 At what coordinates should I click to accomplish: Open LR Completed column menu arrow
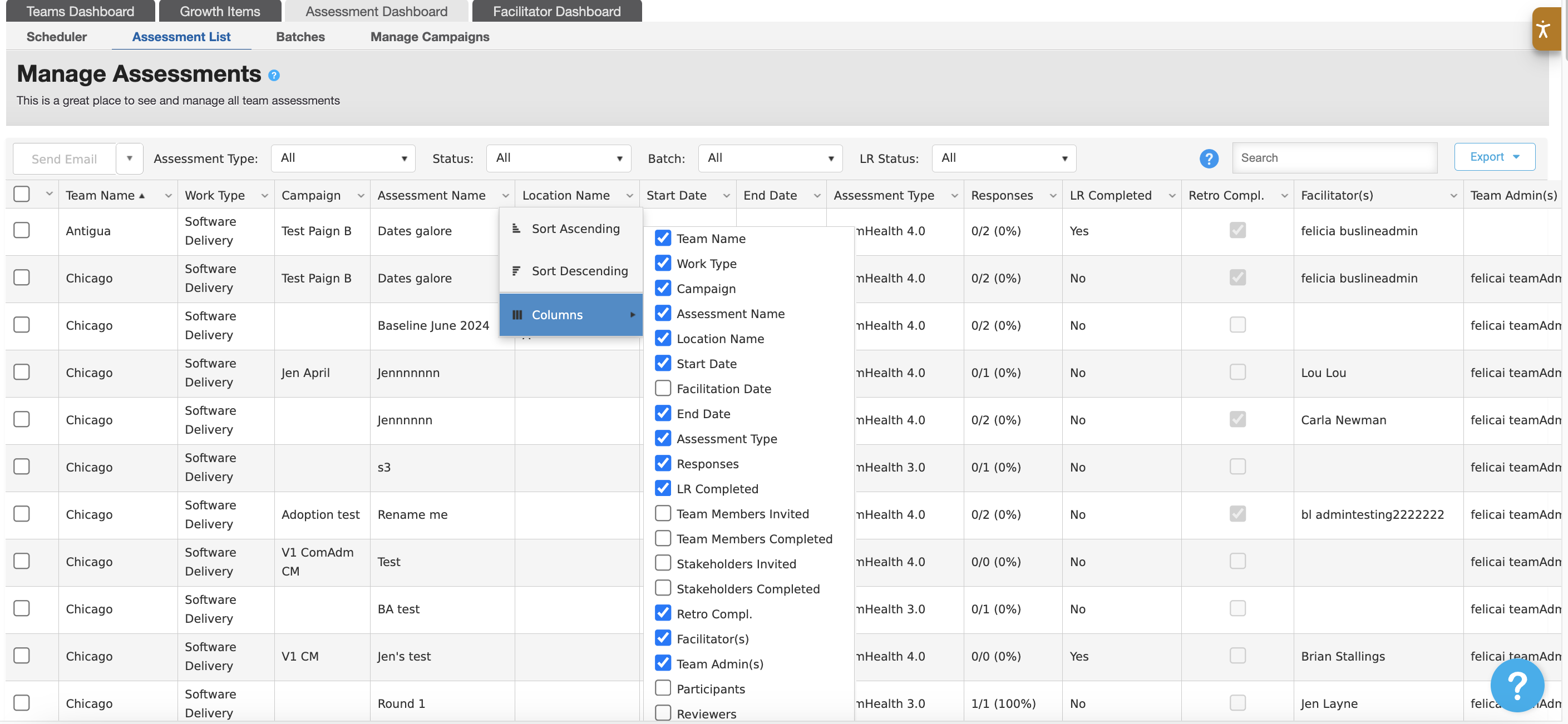(x=1172, y=196)
